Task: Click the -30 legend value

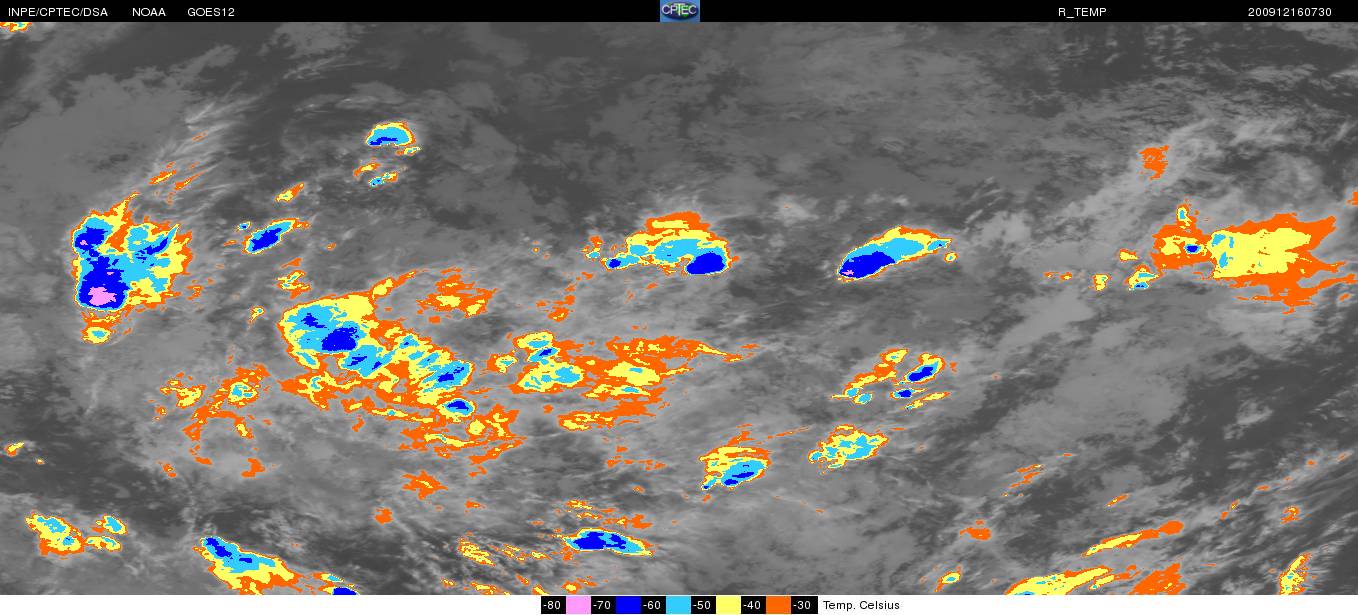Action: coord(802,605)
